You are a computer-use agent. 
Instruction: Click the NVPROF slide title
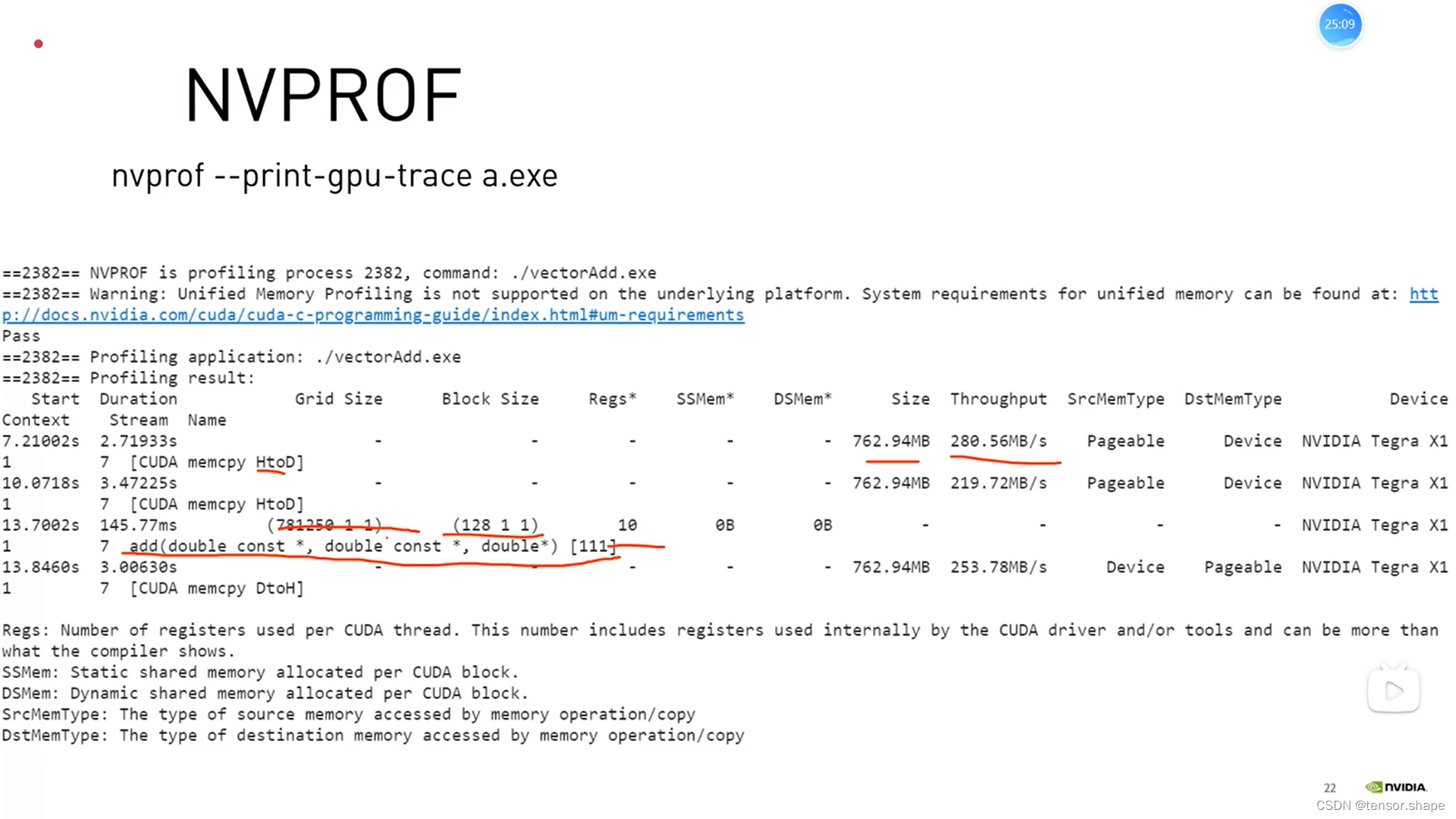323,96
